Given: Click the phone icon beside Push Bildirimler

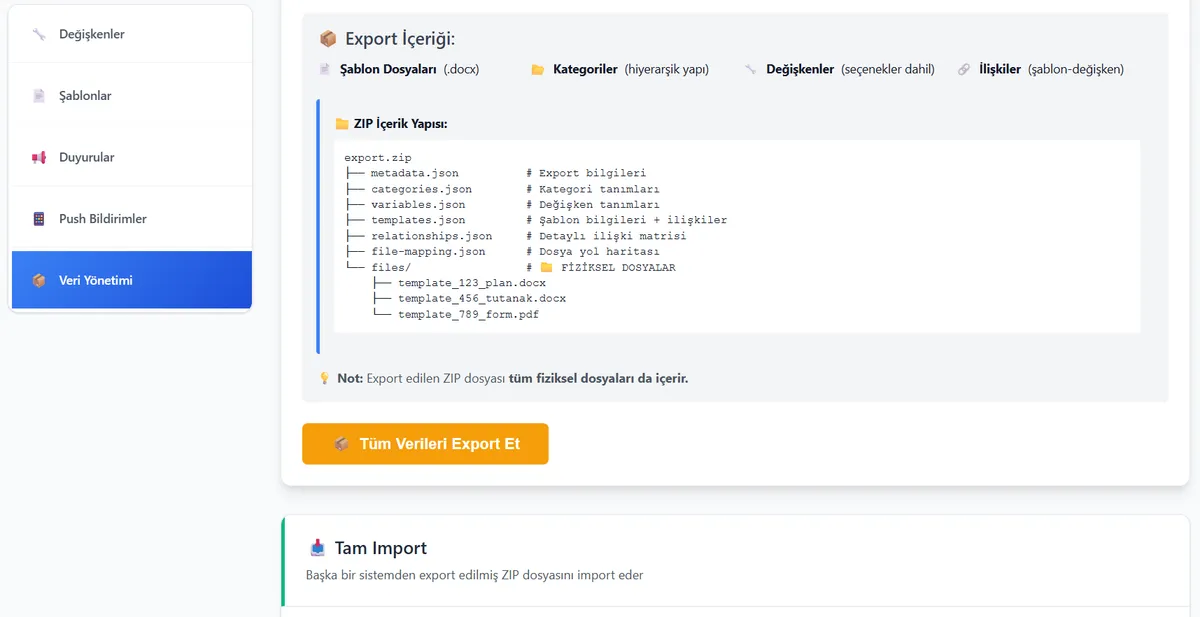Looking at the screenshot, I should click(x=39, y=219).
